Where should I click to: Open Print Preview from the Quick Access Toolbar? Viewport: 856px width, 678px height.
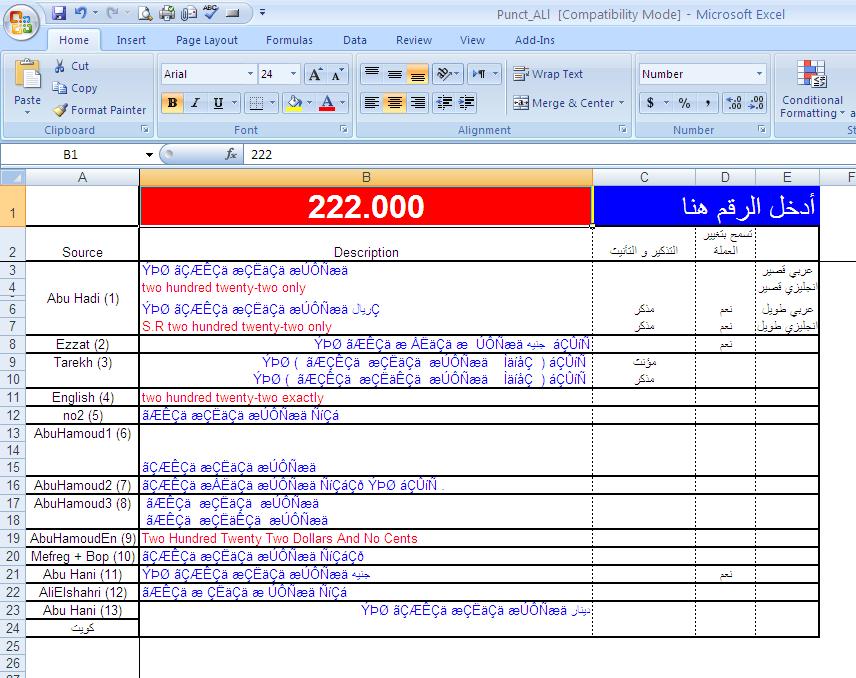145,13
